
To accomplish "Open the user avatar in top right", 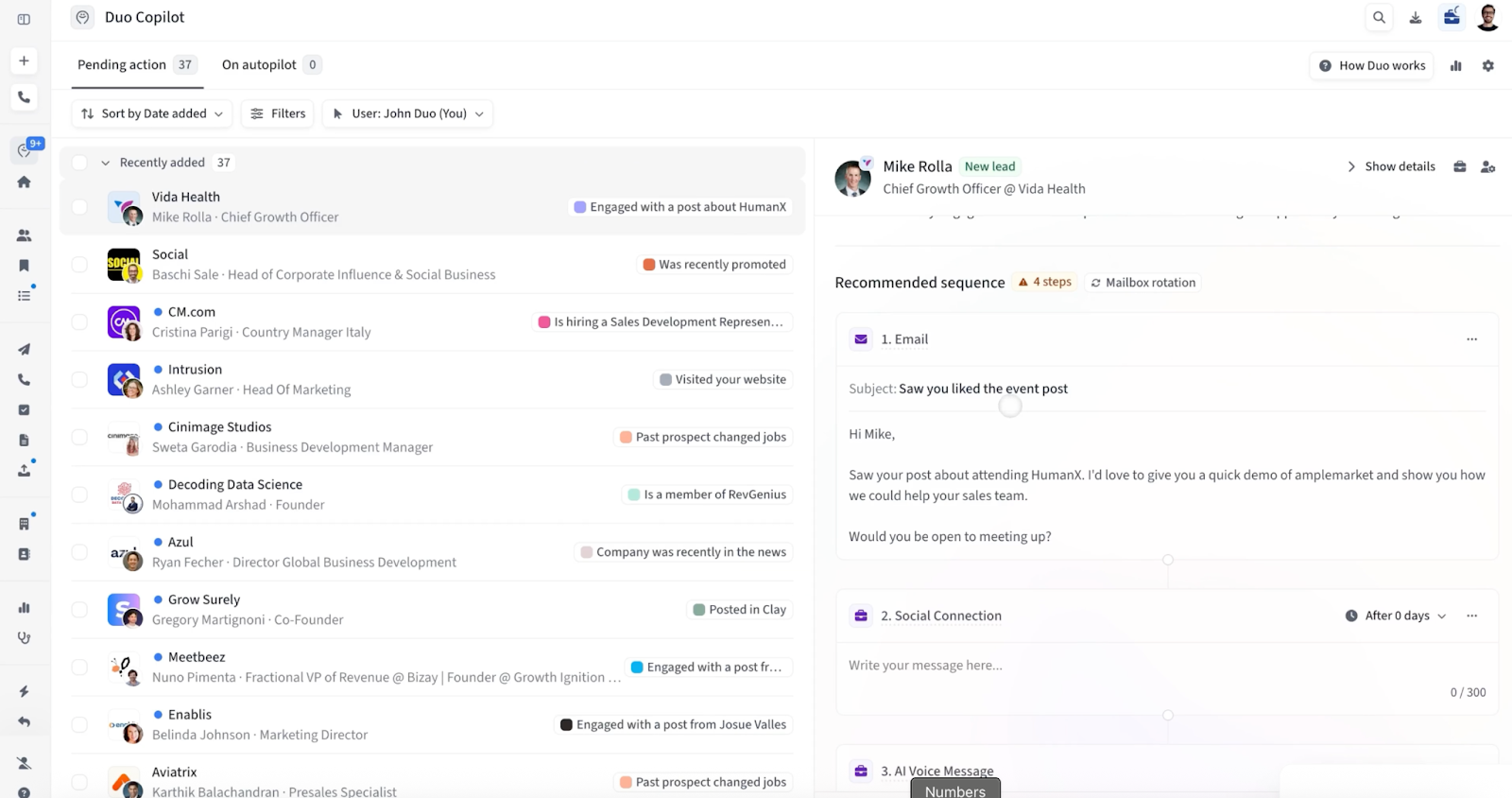I will pos(1487,17).
